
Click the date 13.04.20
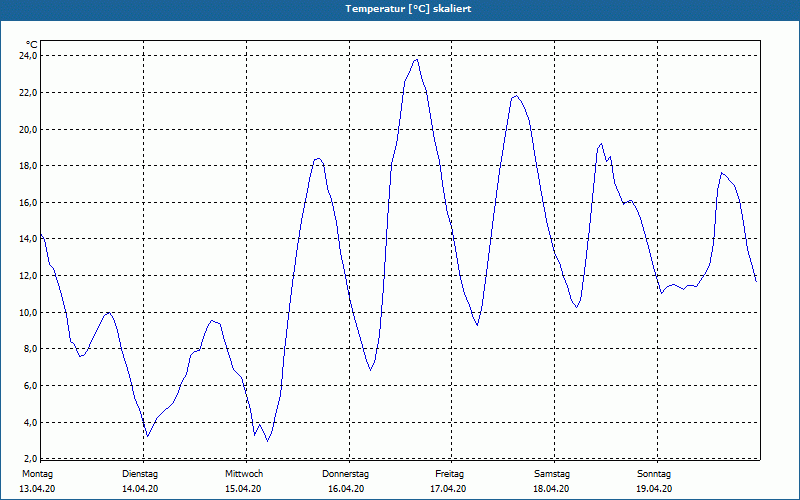pos(37,489)
